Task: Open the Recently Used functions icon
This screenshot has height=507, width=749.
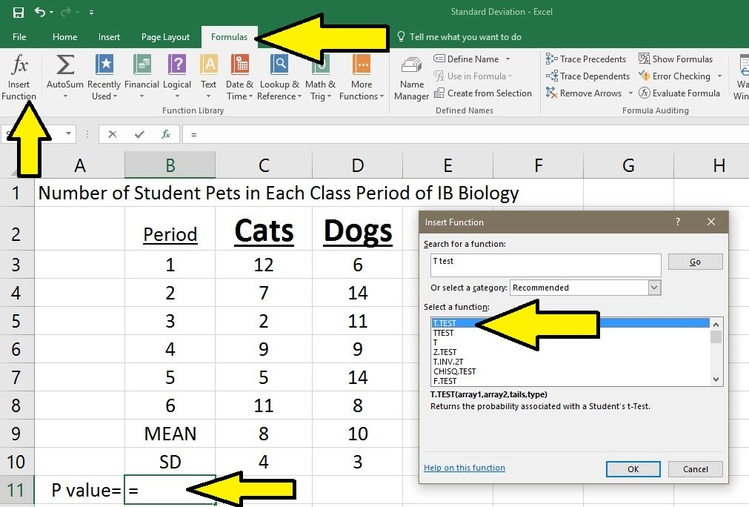Action: click(103, 68)
